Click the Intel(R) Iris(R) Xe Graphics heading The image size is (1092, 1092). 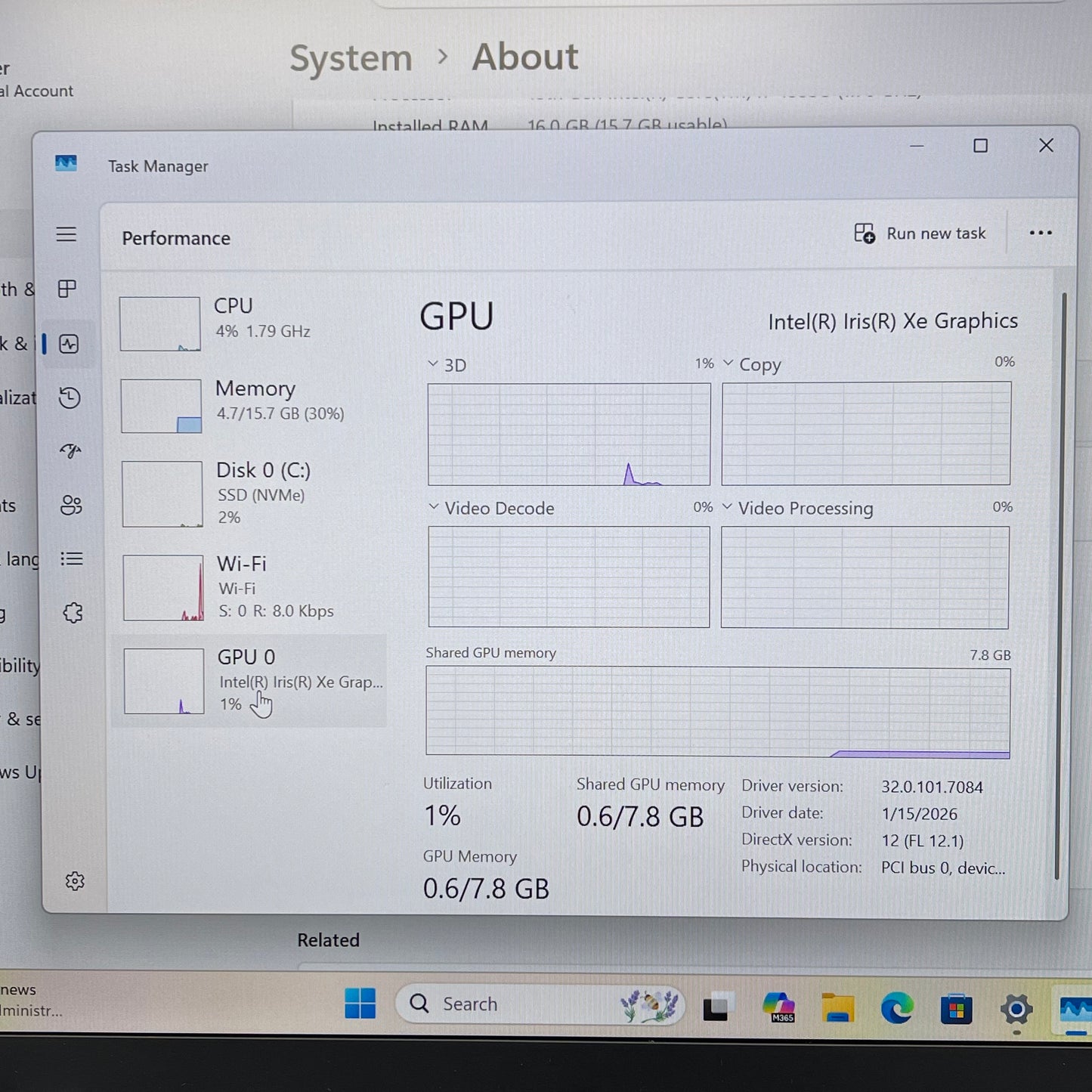pyautogui.click(x=892, y=321)
